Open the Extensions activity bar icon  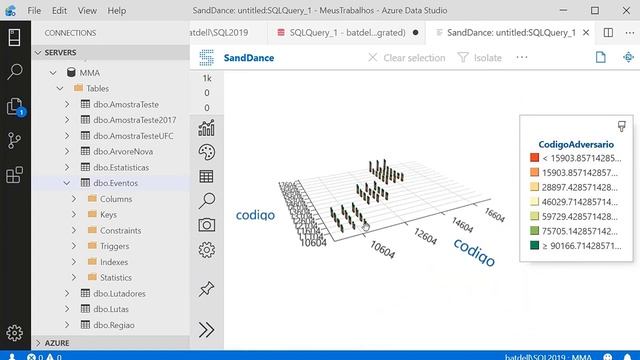[x=14, y=175]
